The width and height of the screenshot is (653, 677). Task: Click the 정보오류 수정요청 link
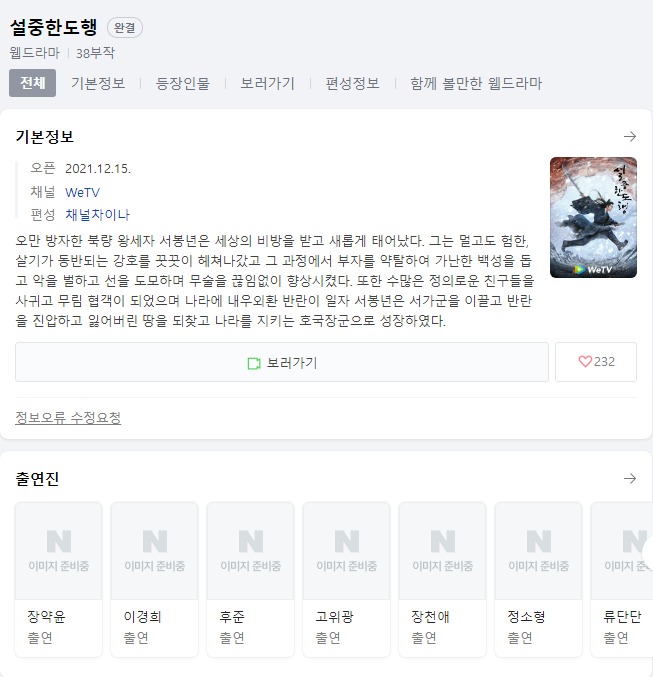68,418
